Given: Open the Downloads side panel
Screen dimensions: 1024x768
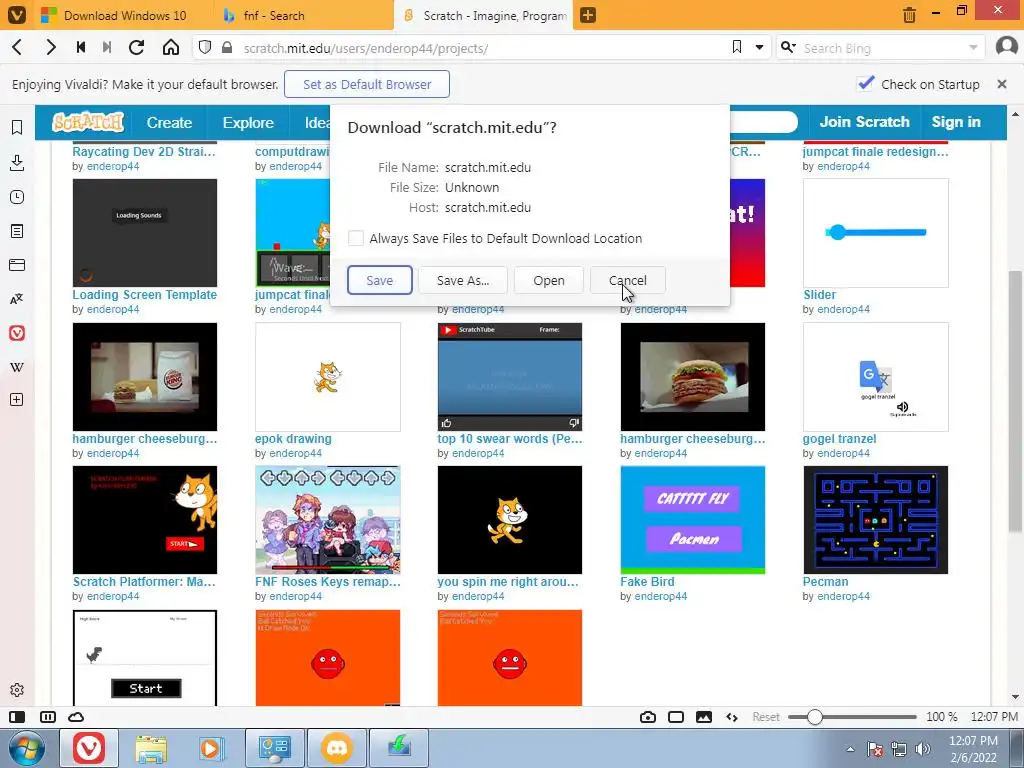Looking at the screenshot, I should point(17,163).
